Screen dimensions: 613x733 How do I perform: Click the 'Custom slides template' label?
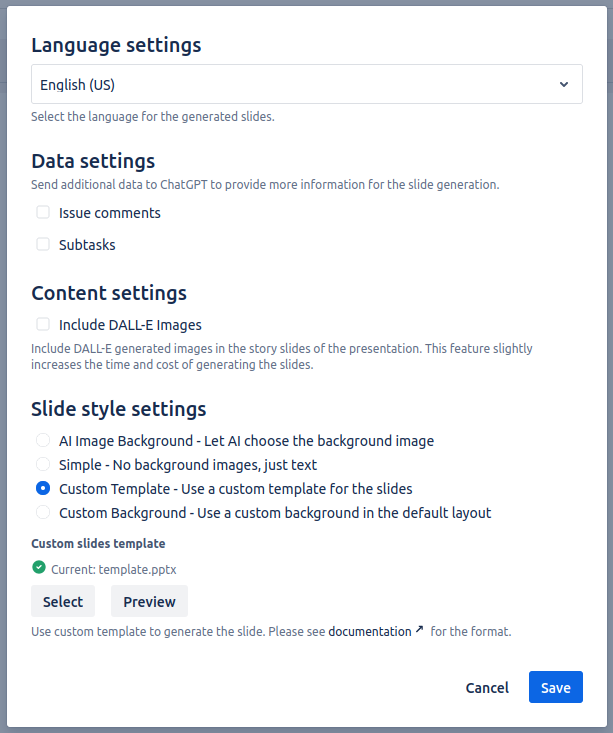[x=98, y=544]
